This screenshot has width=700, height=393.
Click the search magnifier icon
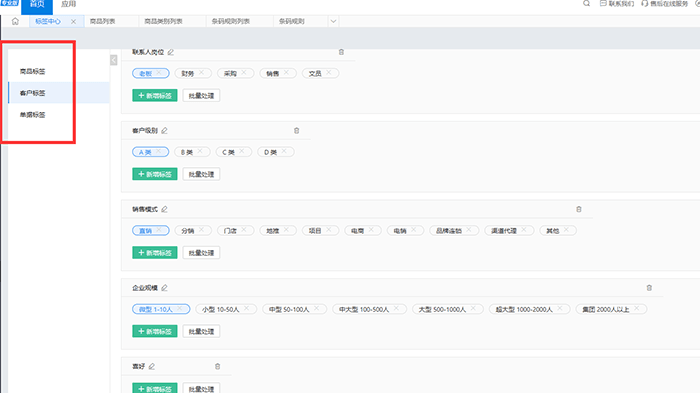pyautogui.click(x=587, y=4)
